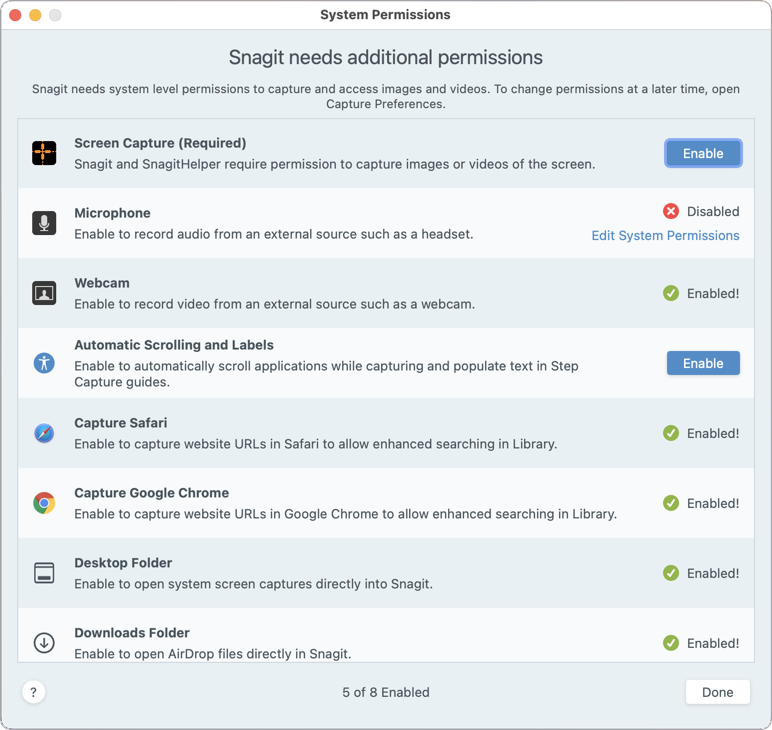Click the Automatic Scrolling accessibility icon

pos(44,363)
